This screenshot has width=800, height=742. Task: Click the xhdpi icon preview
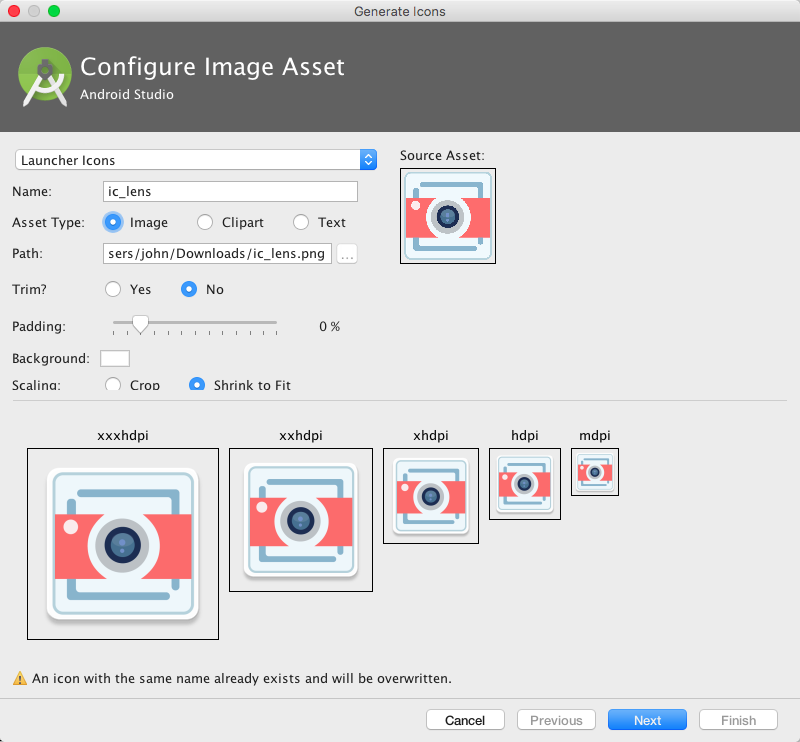pyautogui.click(x=430, y=496)
